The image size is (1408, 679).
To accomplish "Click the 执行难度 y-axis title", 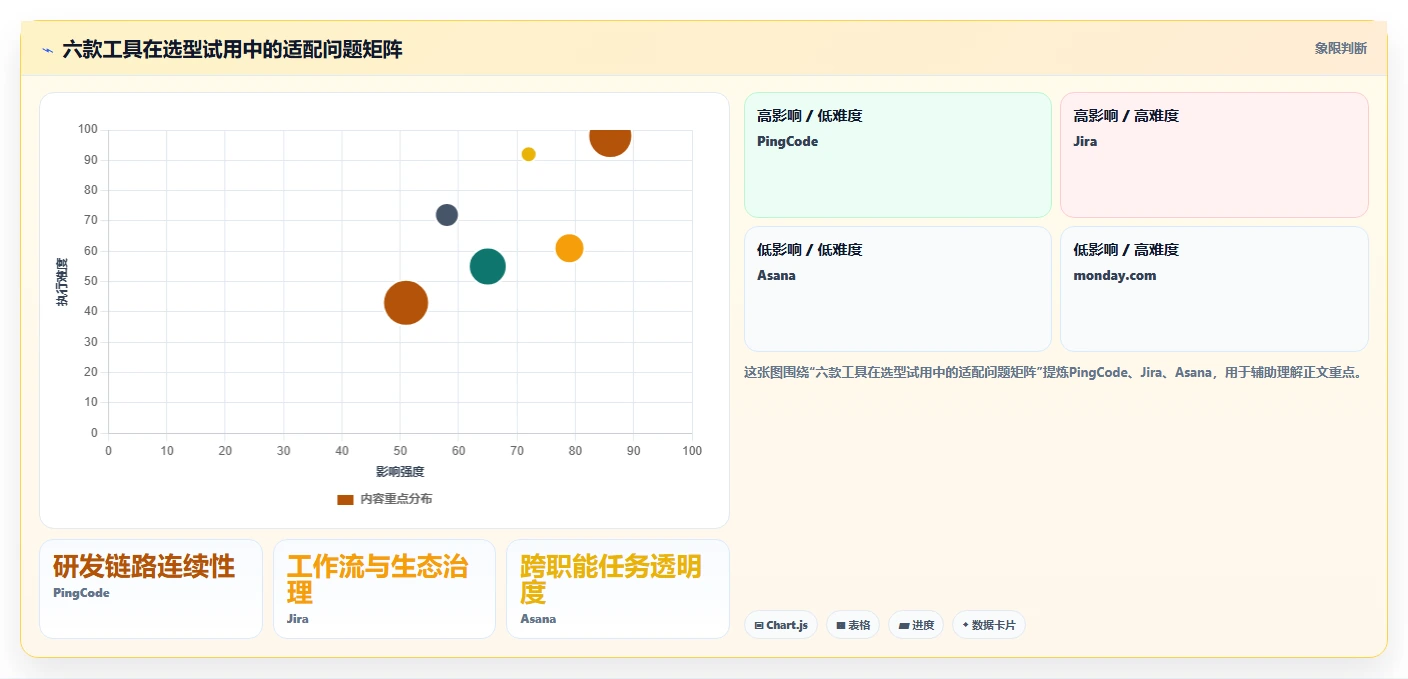I will point(62,282).
